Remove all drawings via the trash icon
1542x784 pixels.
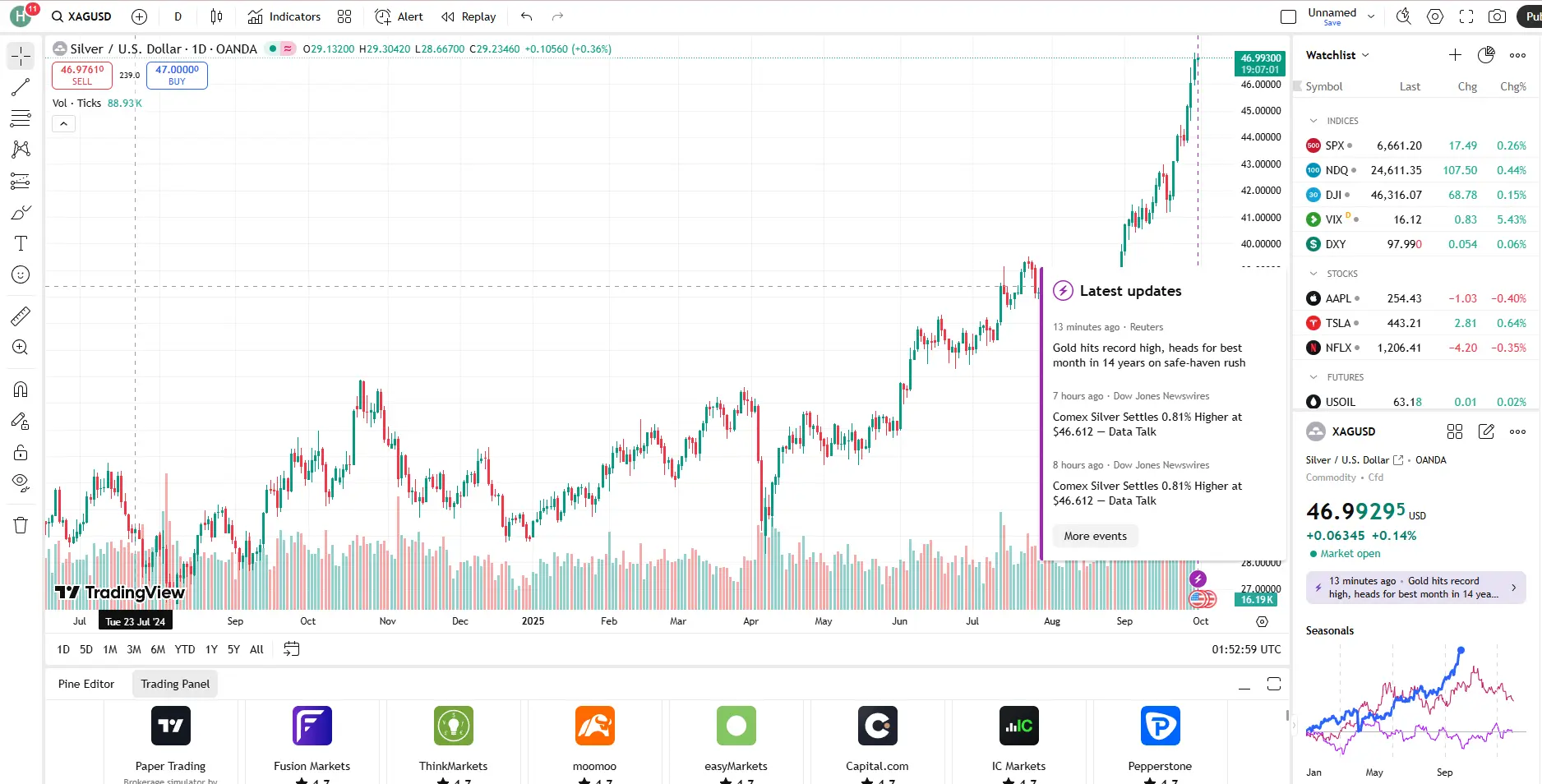(20, 525)
